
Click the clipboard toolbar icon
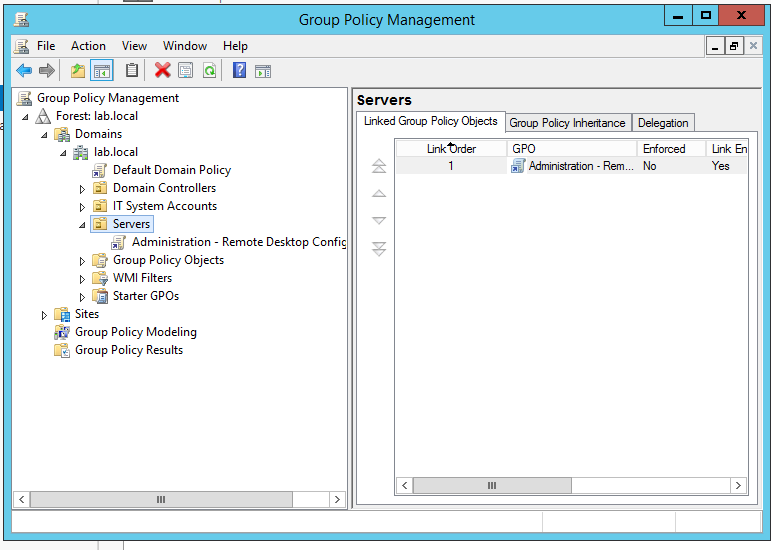pos(131,70)
